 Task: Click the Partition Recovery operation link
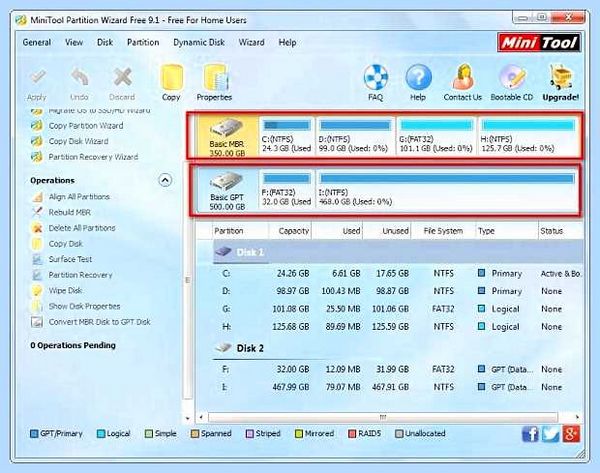click(80, 275)
